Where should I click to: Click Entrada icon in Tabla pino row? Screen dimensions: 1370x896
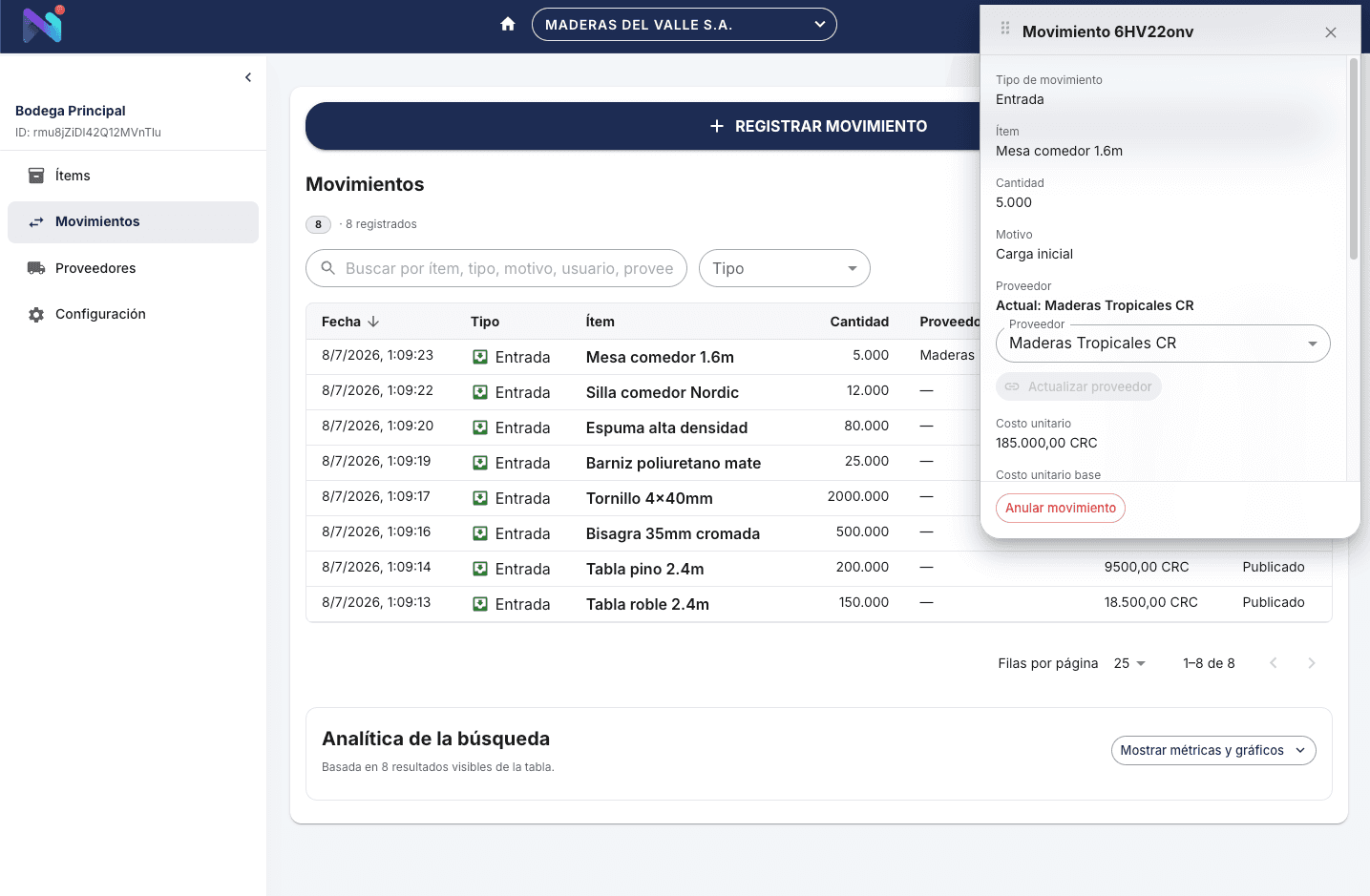(x=480, y=569)
